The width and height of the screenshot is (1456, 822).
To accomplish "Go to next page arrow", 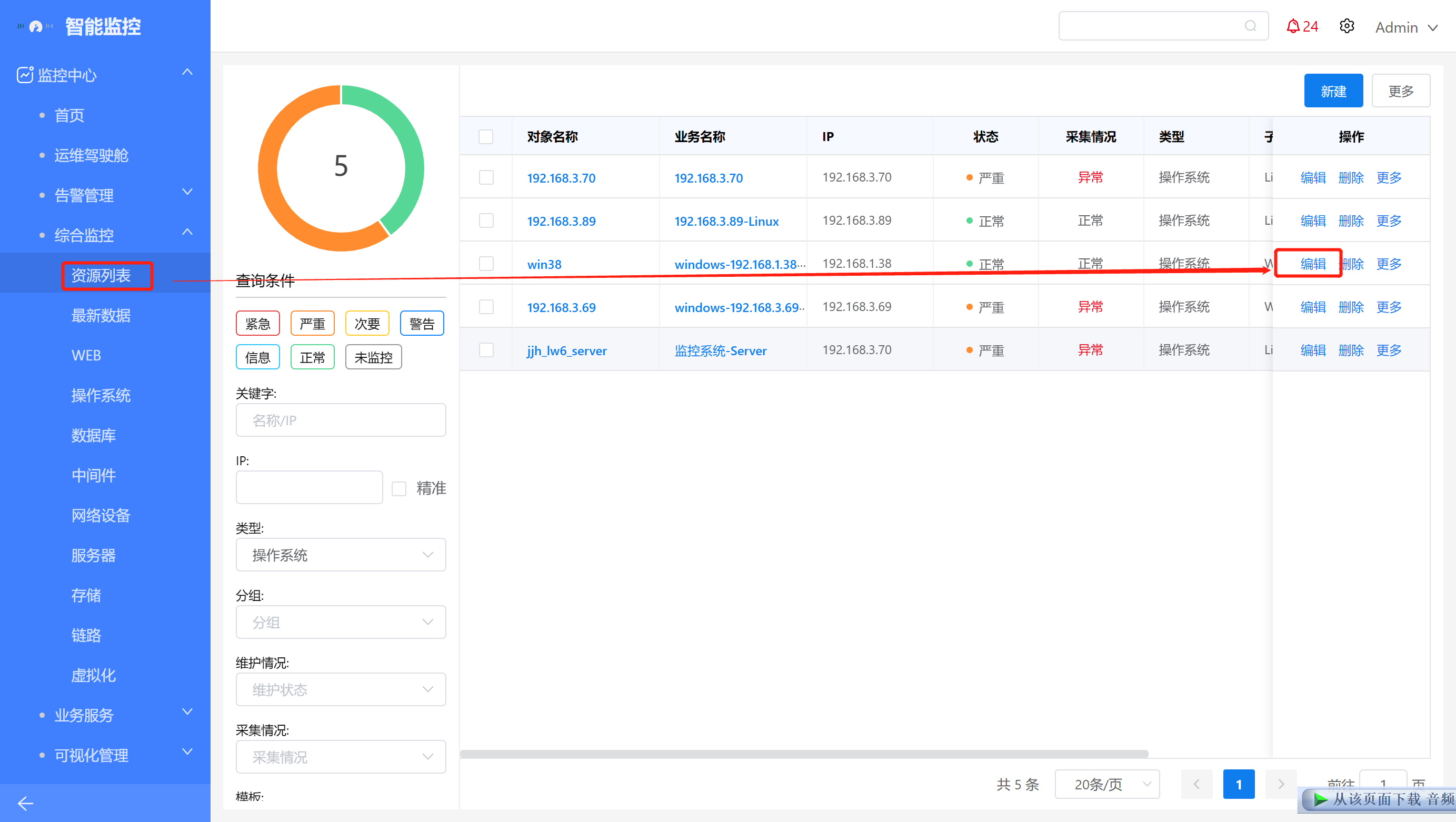I will pos(1281,784).
